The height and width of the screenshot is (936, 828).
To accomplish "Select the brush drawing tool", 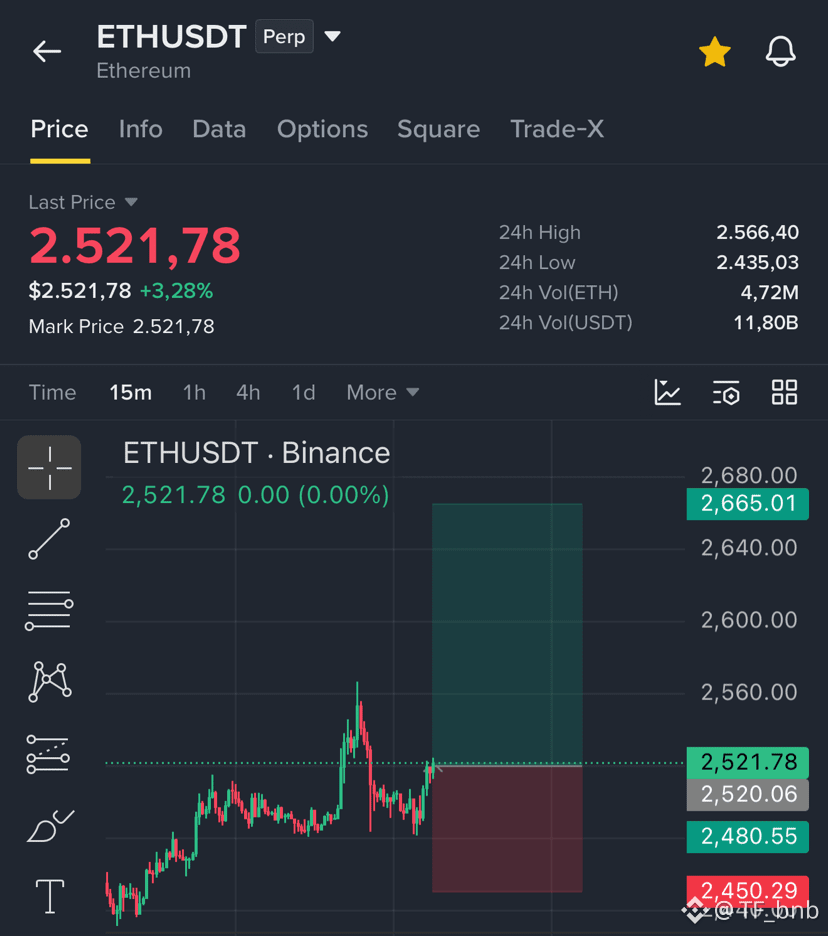I will (x=50, y=826).
